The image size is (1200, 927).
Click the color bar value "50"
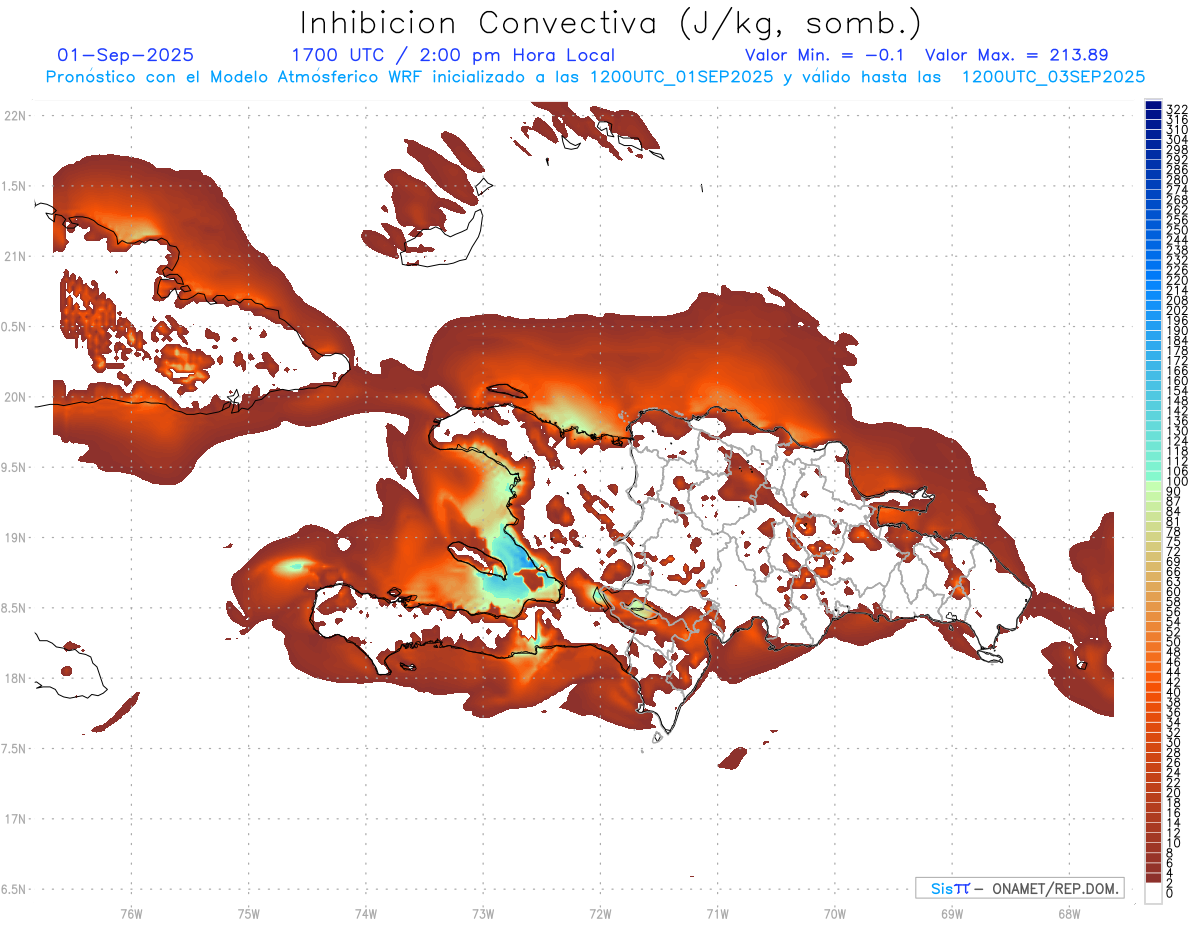coord(1174,641)
